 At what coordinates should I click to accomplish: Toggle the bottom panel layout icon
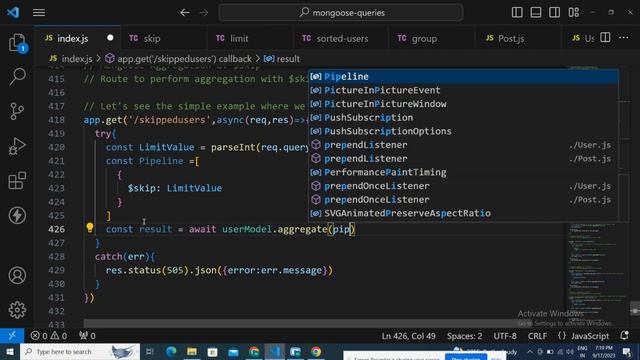point(536,12)
